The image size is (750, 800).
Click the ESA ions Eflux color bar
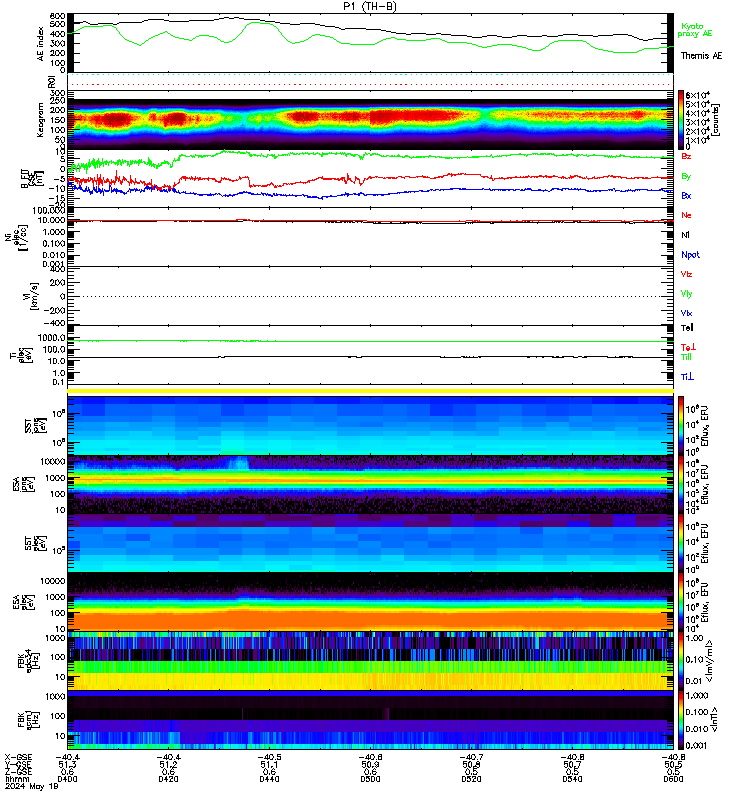pos(681,485)
